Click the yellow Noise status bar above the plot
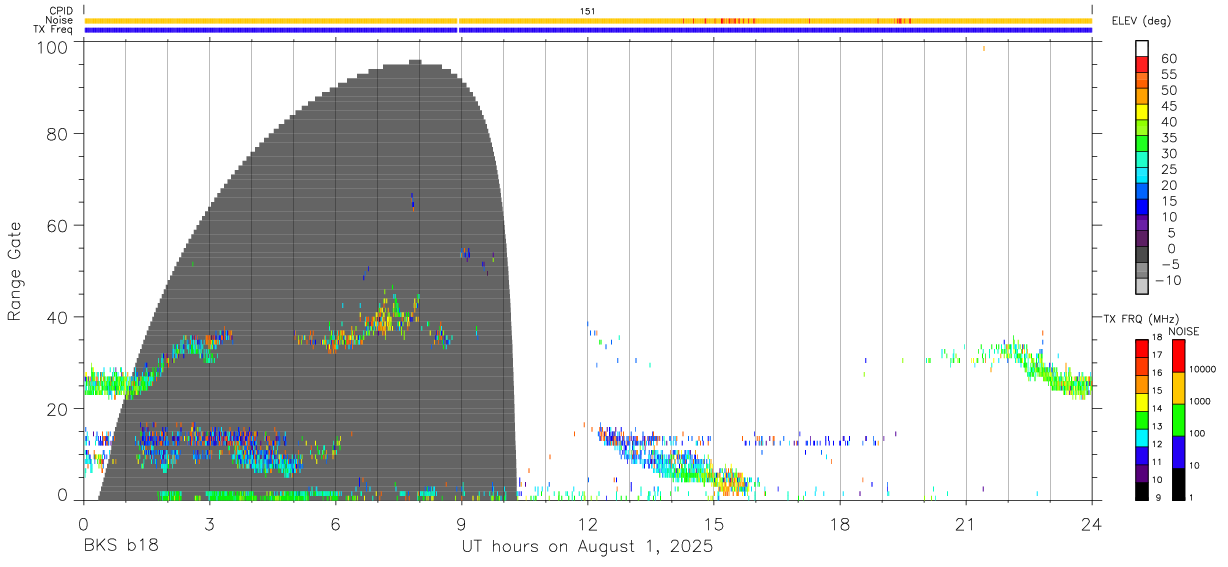This screenshot has height=567, width=1228. pos(588,20)
